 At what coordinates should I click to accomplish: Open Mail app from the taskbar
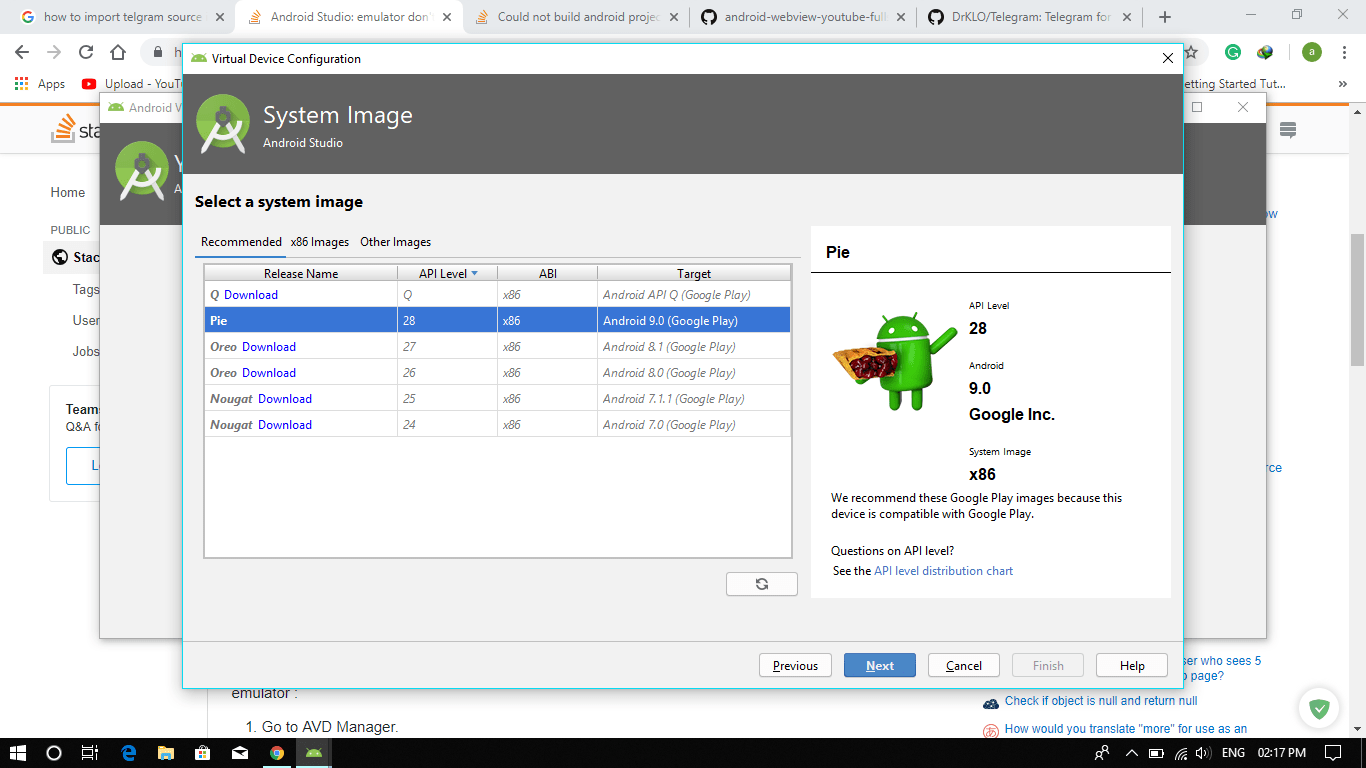pyautogui.click(x=240, y=753)
